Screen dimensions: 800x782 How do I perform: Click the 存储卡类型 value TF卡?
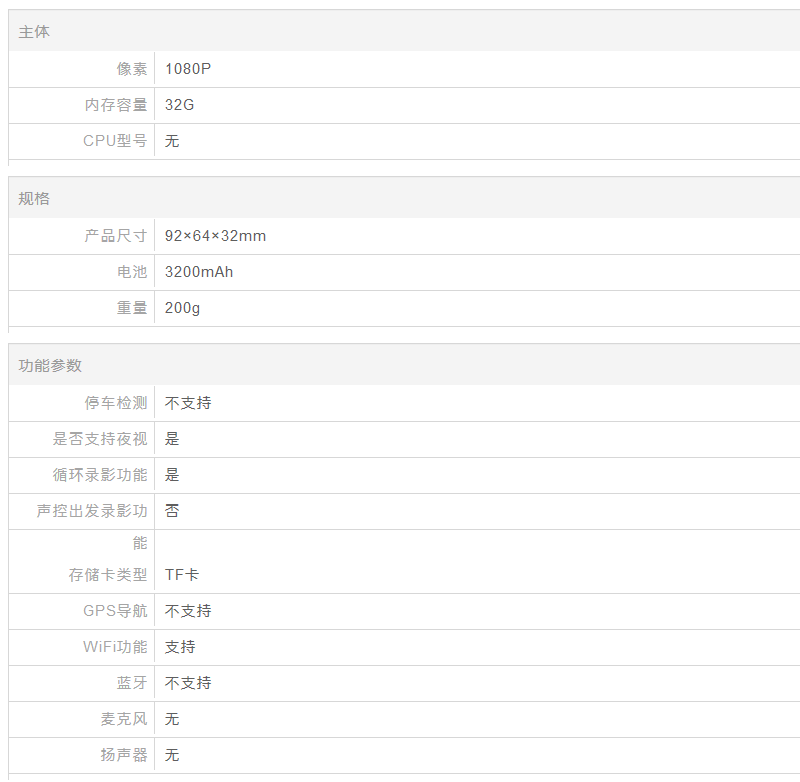pos(182,575)
